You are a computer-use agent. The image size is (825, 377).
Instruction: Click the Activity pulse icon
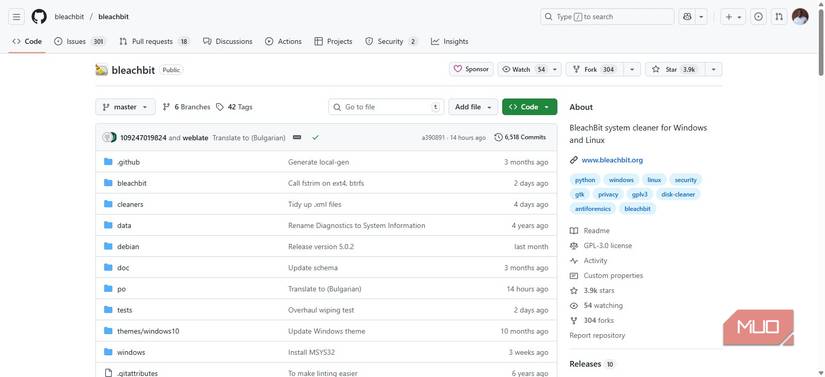pyautogui.click(x=574, y=261)
